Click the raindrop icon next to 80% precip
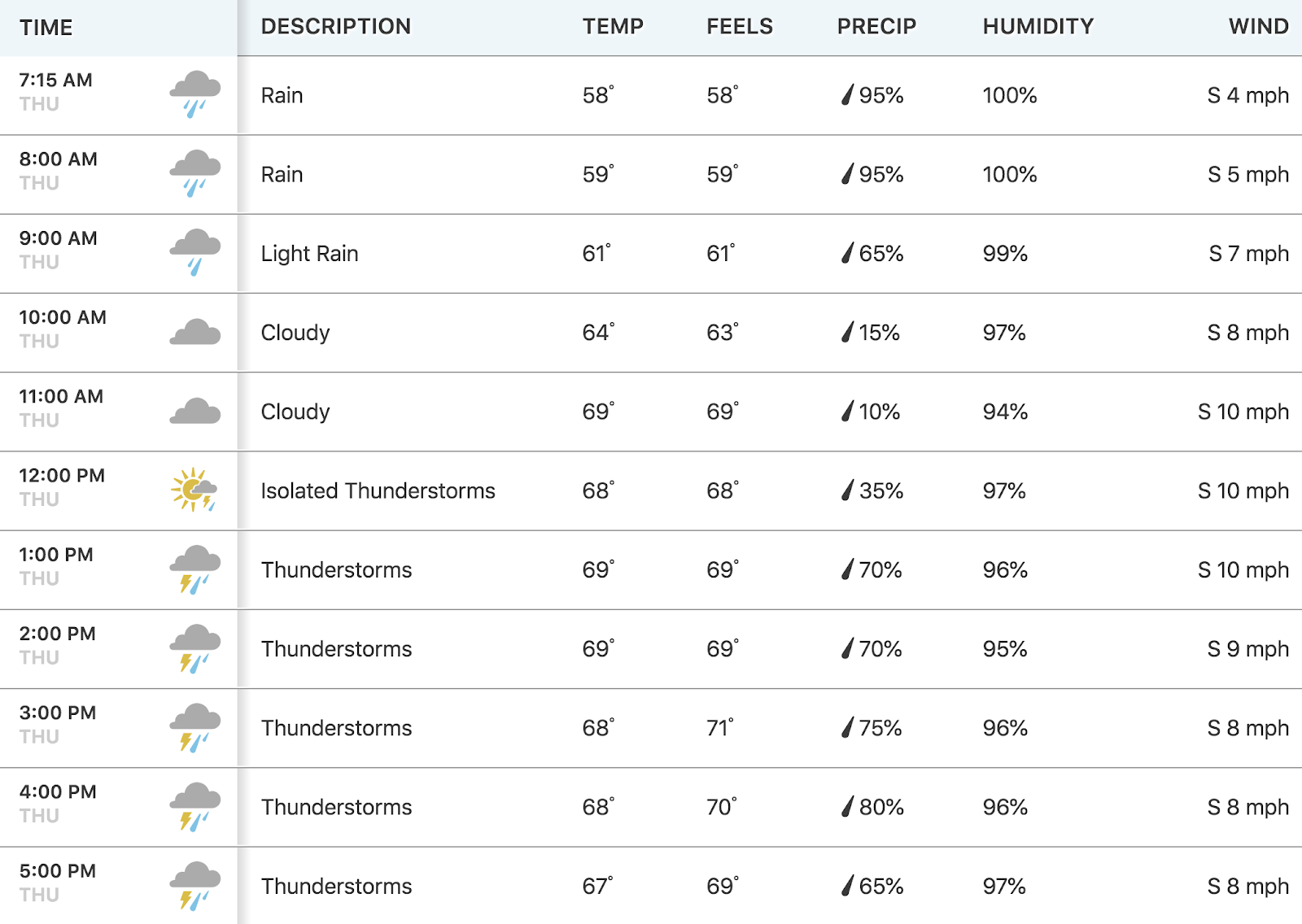The image size is (1302, 924). tap(847, 807)
